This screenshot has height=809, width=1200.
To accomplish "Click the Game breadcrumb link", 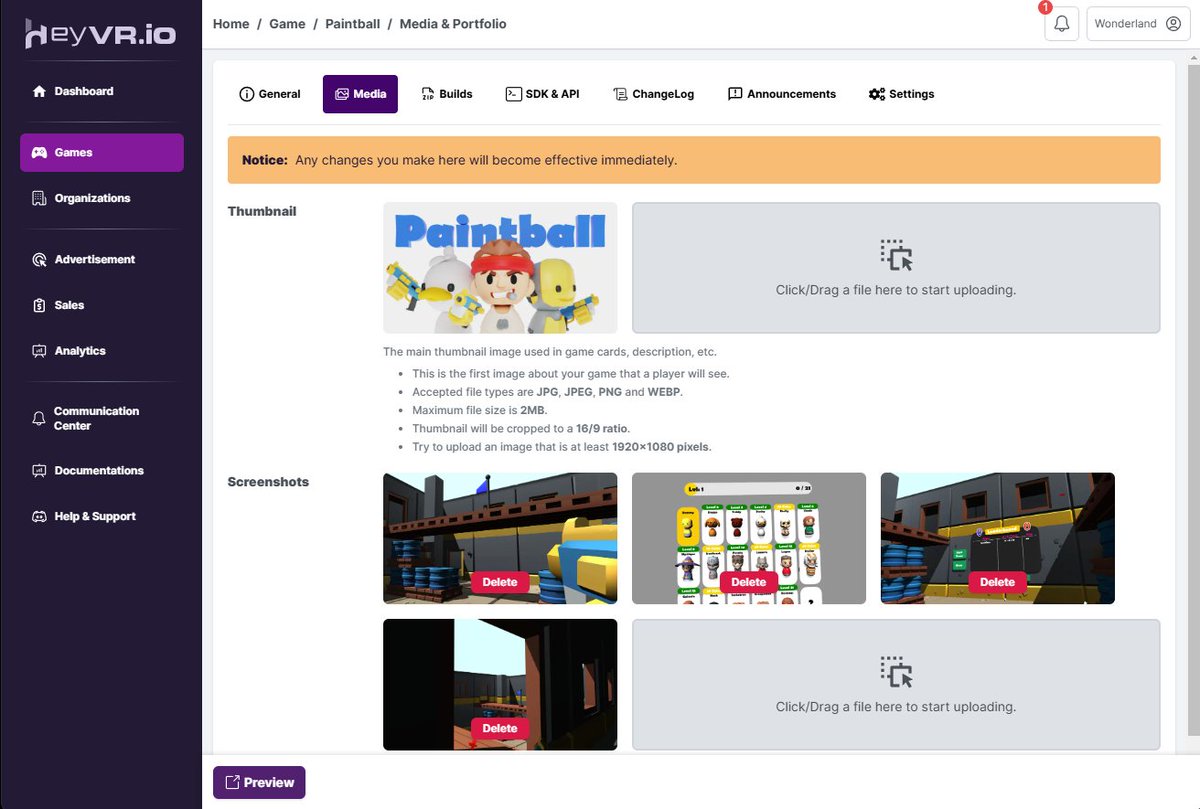I will [287, 23].
